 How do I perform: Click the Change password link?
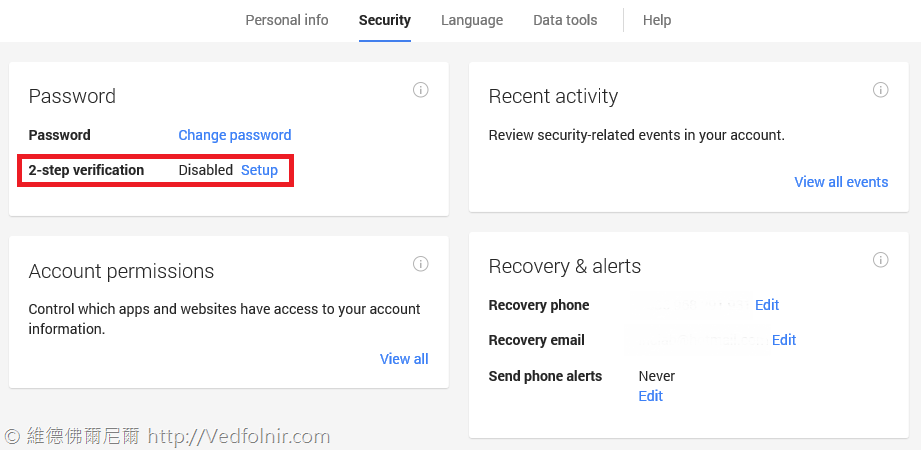pyautogui.click(x=235, y=135)
